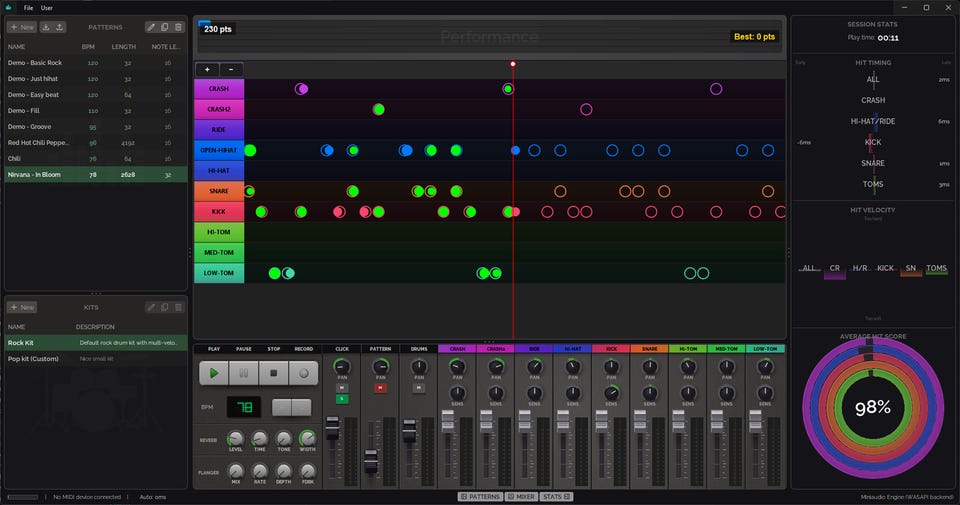This screenshot has height=505, width=960.
Task: Toggle mute on the Drums channel
Action: (419, 387)
